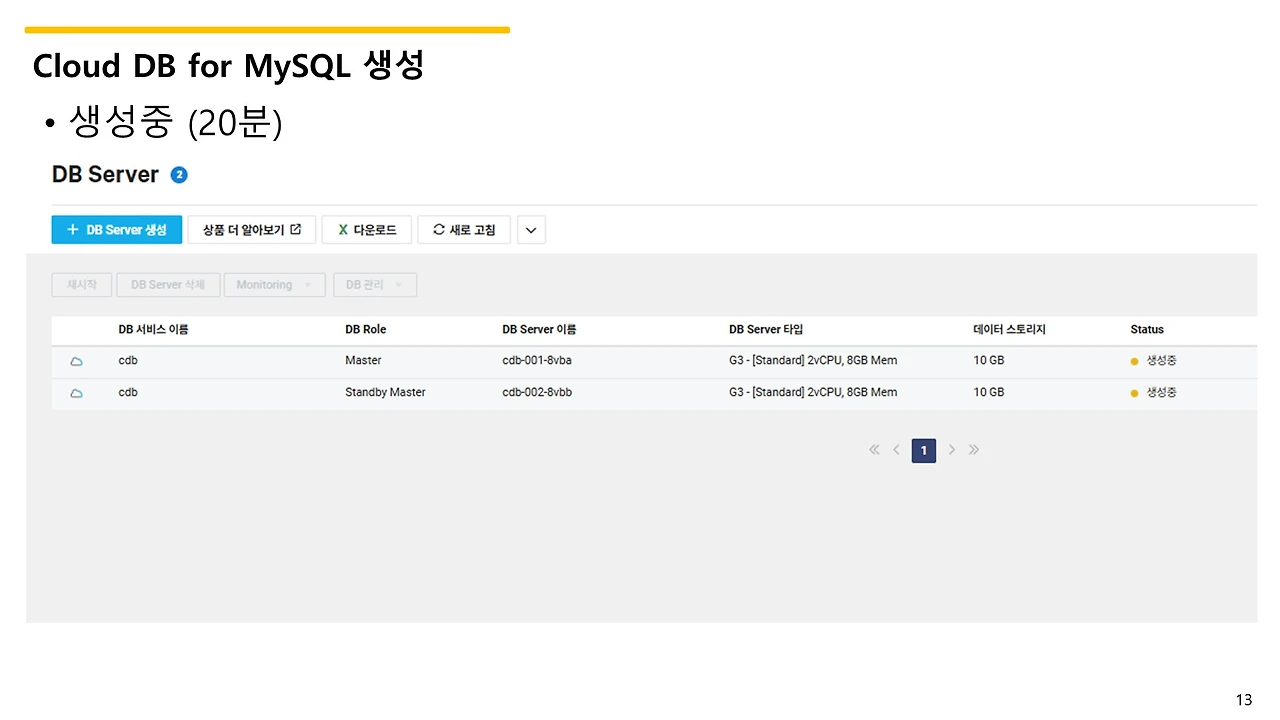Click the cdb service name in the Master row
Screen dimensions: 1280x720
click(128, 361)
